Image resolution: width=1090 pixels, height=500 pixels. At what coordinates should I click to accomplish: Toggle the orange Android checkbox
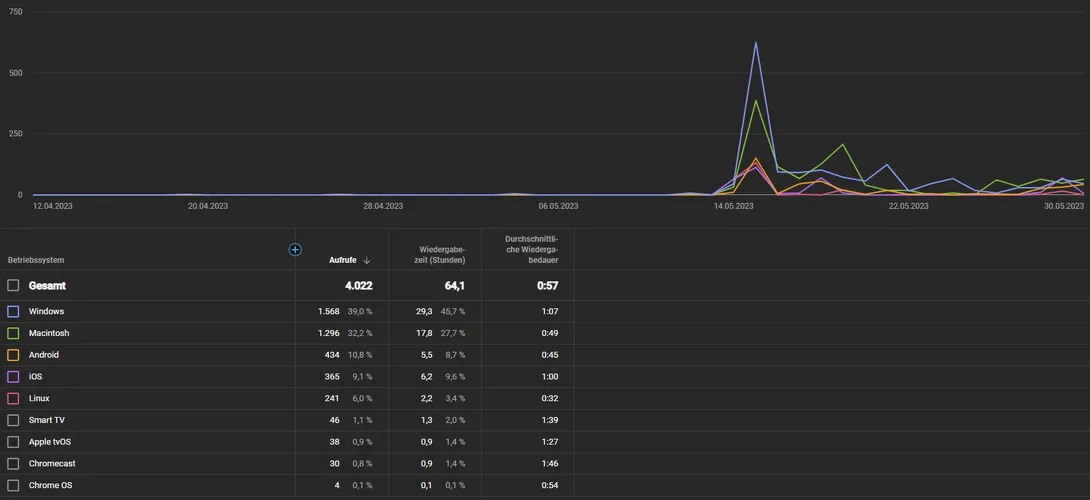[x=13, y=355]
